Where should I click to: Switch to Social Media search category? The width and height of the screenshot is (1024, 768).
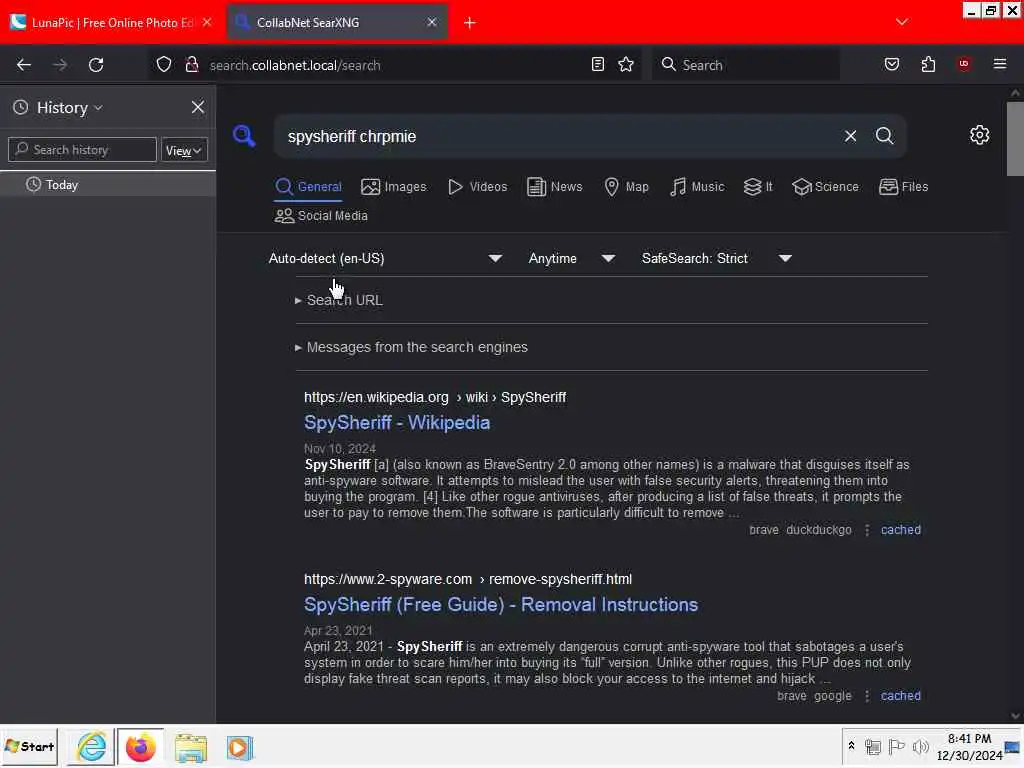321,216
